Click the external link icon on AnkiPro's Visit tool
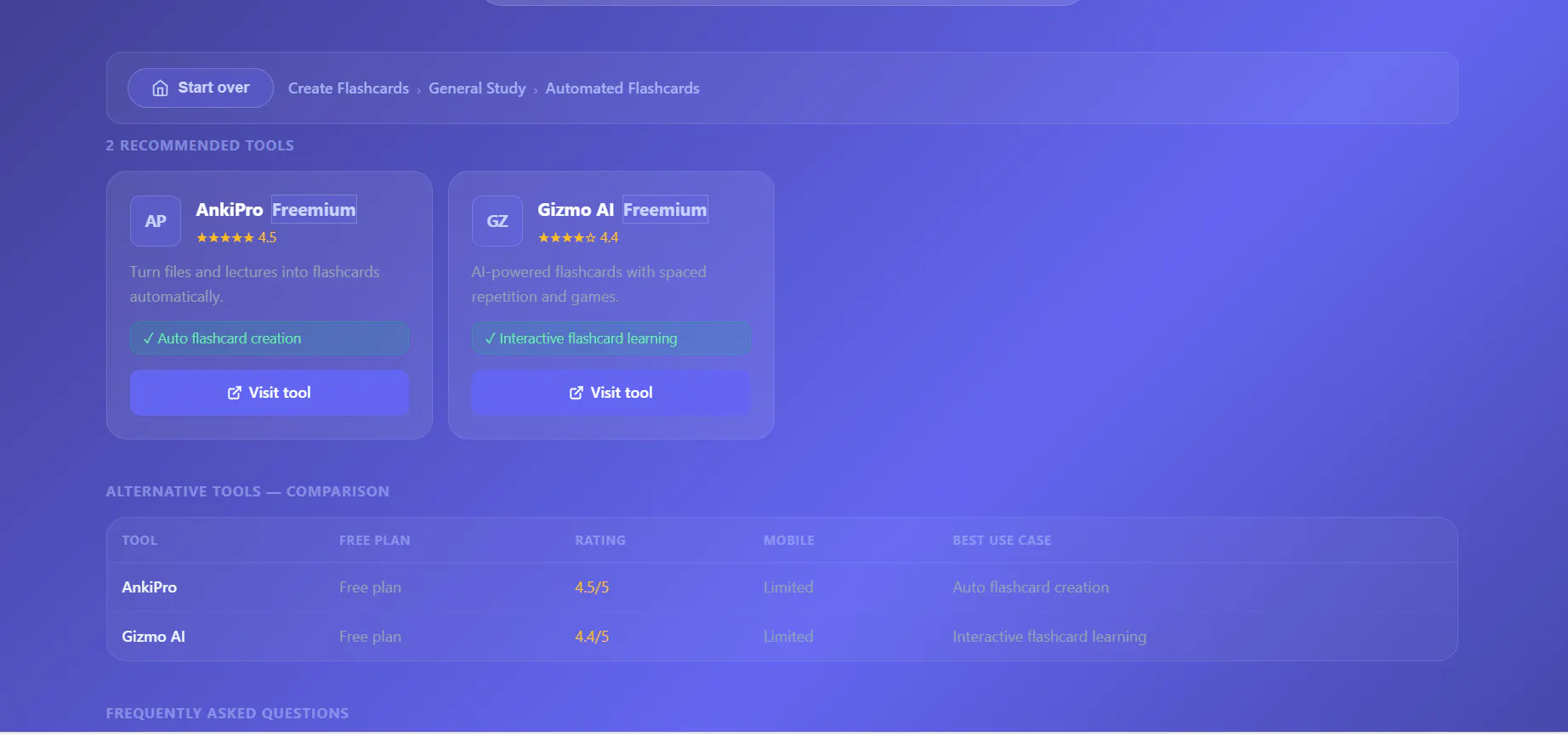Image resolution: width=1568 pixels, height=737 pixels. pyautogui.click(x=235, y=393)
